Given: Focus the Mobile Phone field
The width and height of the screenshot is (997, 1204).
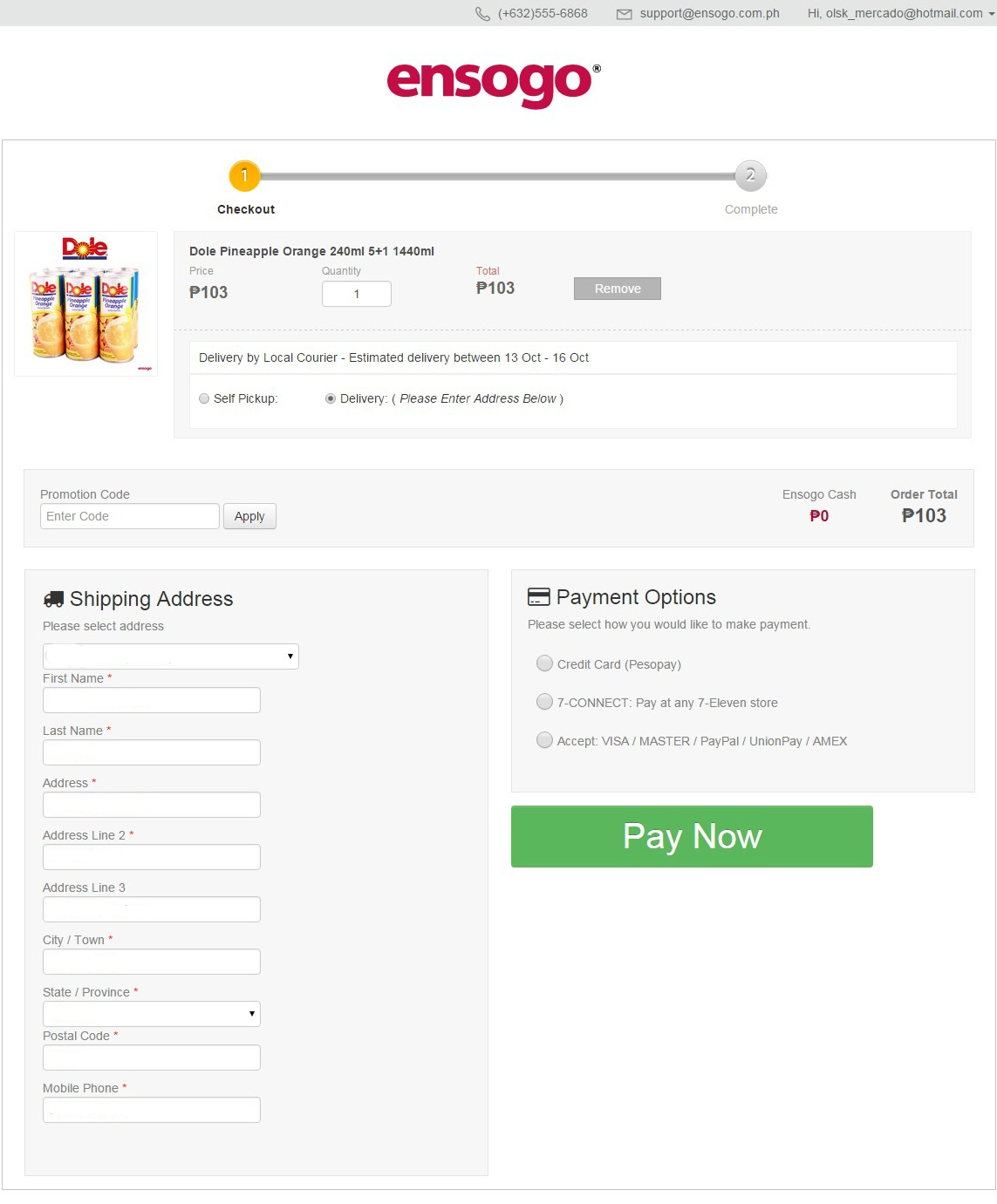Looking at the screenshot, I should tap(152, 1110).
